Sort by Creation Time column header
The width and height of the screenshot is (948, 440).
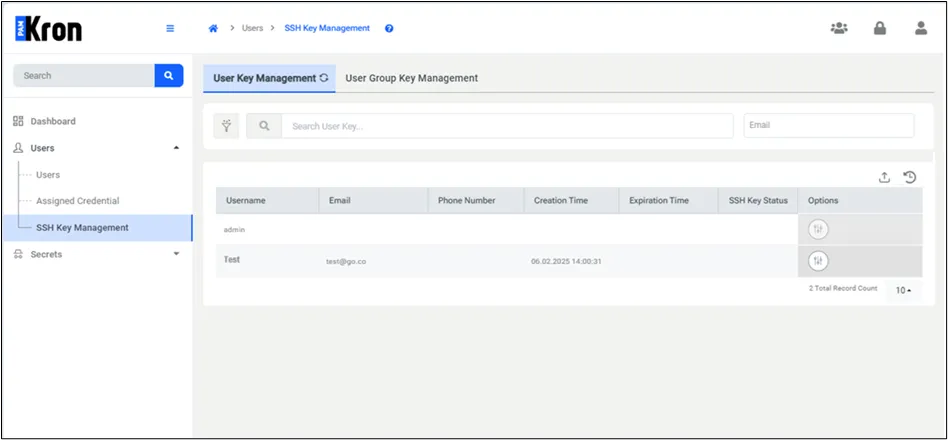(571, 200)
